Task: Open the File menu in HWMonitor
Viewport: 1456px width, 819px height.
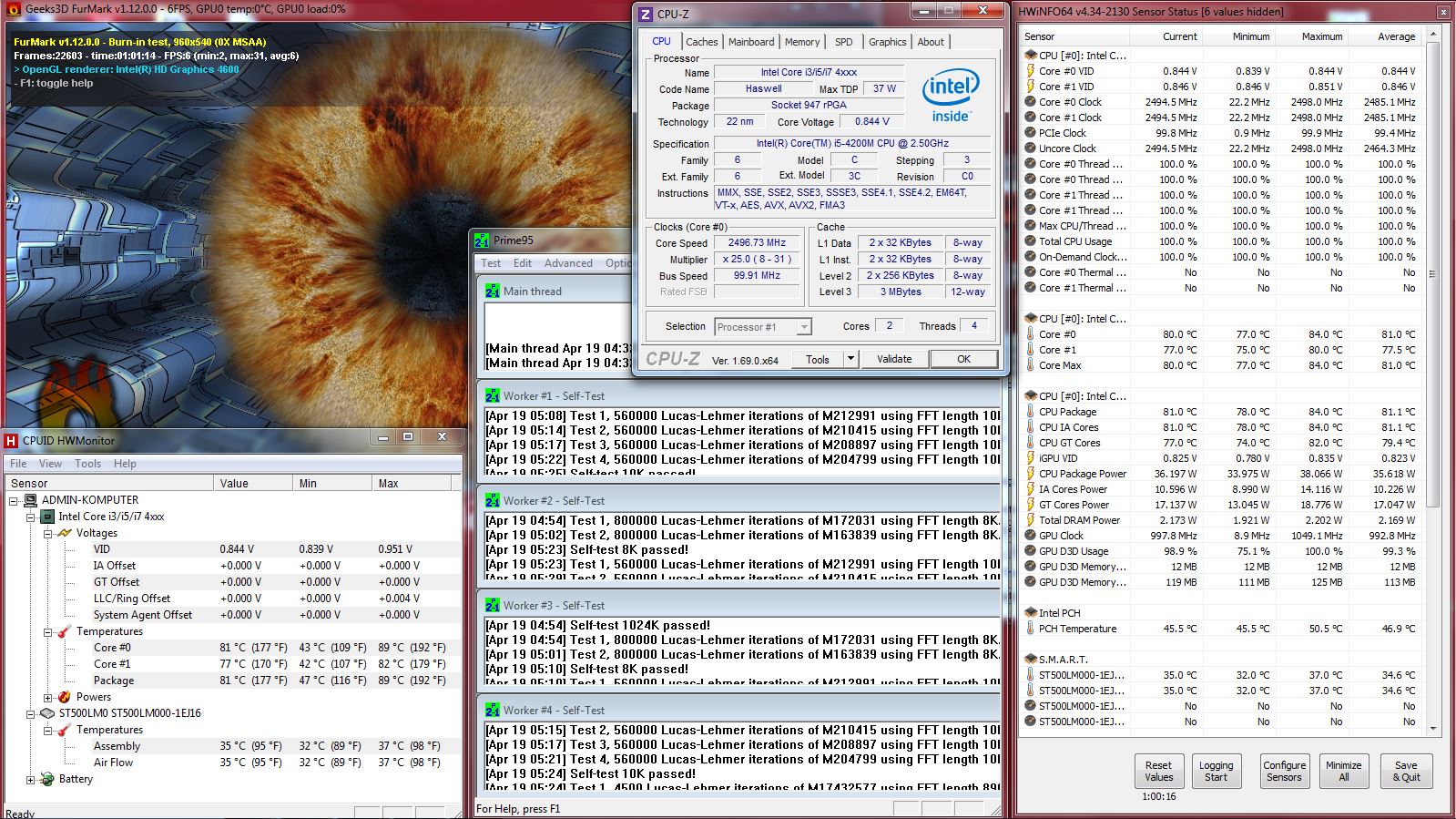Action: click(18, 464)
